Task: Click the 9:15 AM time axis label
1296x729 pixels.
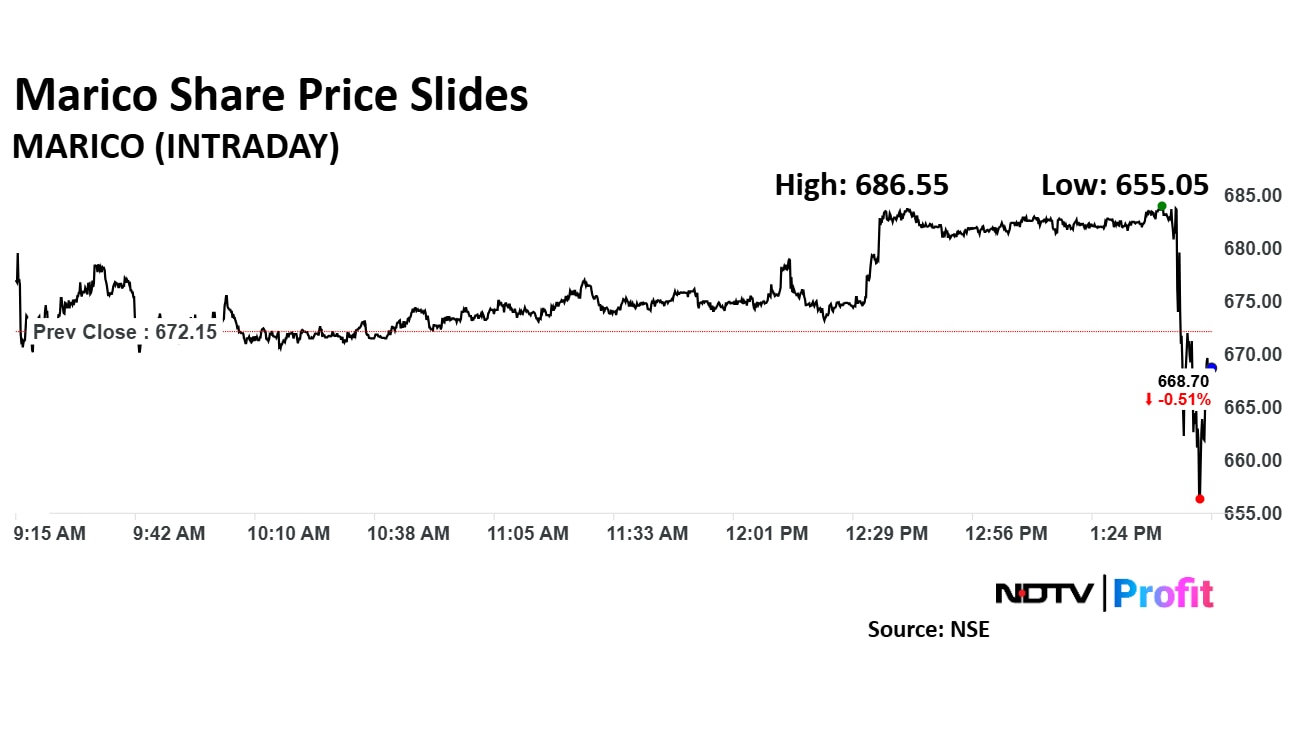Action: pyautogui.click(x=50, y=534)
